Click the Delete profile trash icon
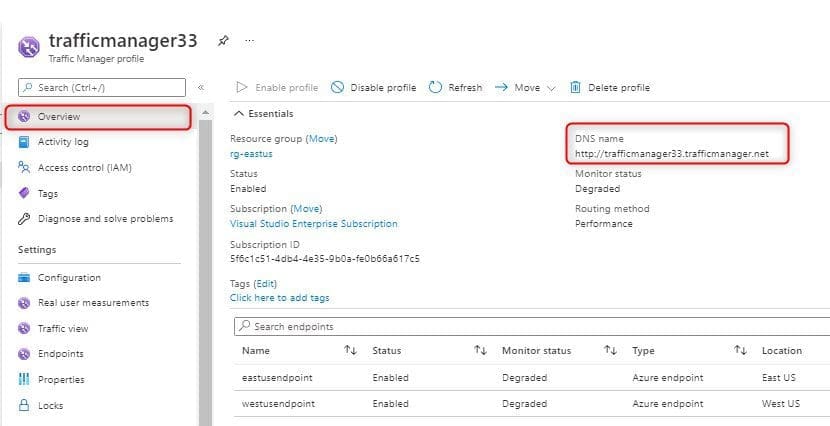The image size is (830, 426). pos(575,87)
